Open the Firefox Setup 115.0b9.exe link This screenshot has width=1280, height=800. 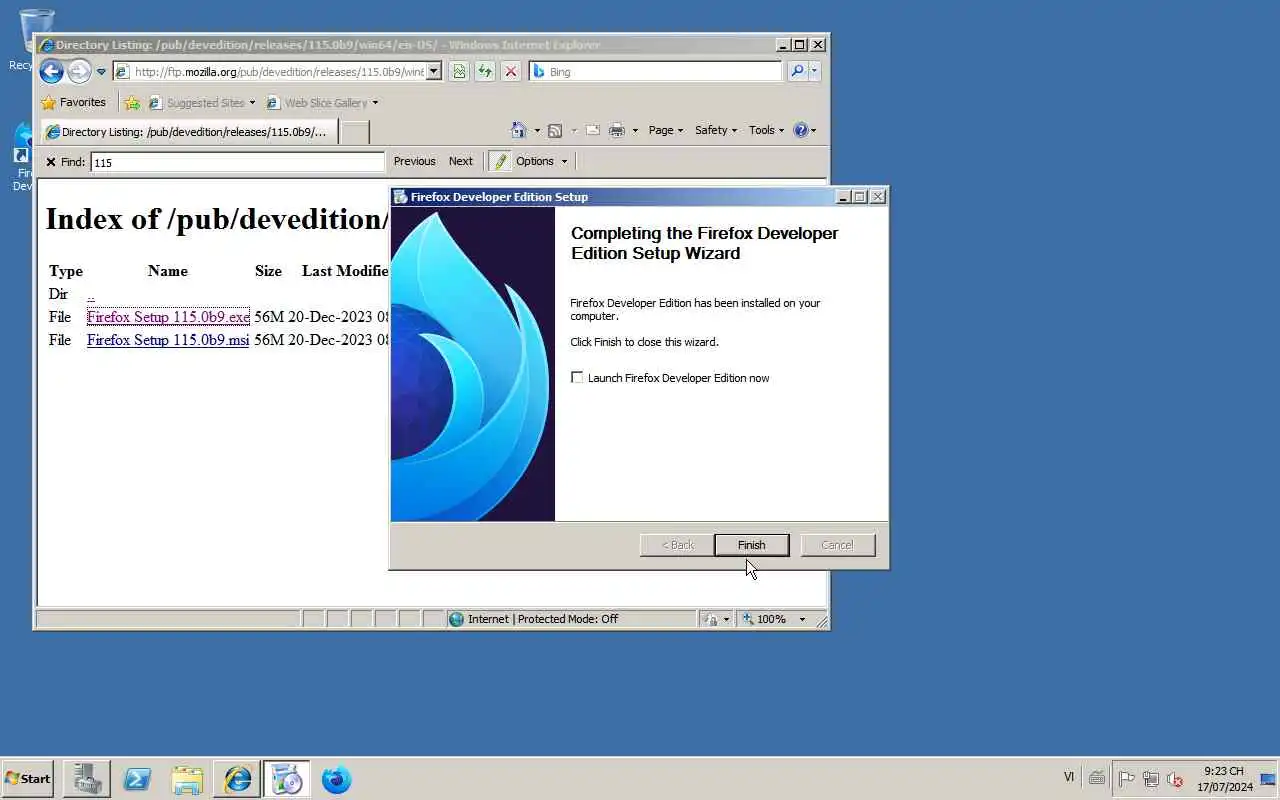[x=168, y=317]
